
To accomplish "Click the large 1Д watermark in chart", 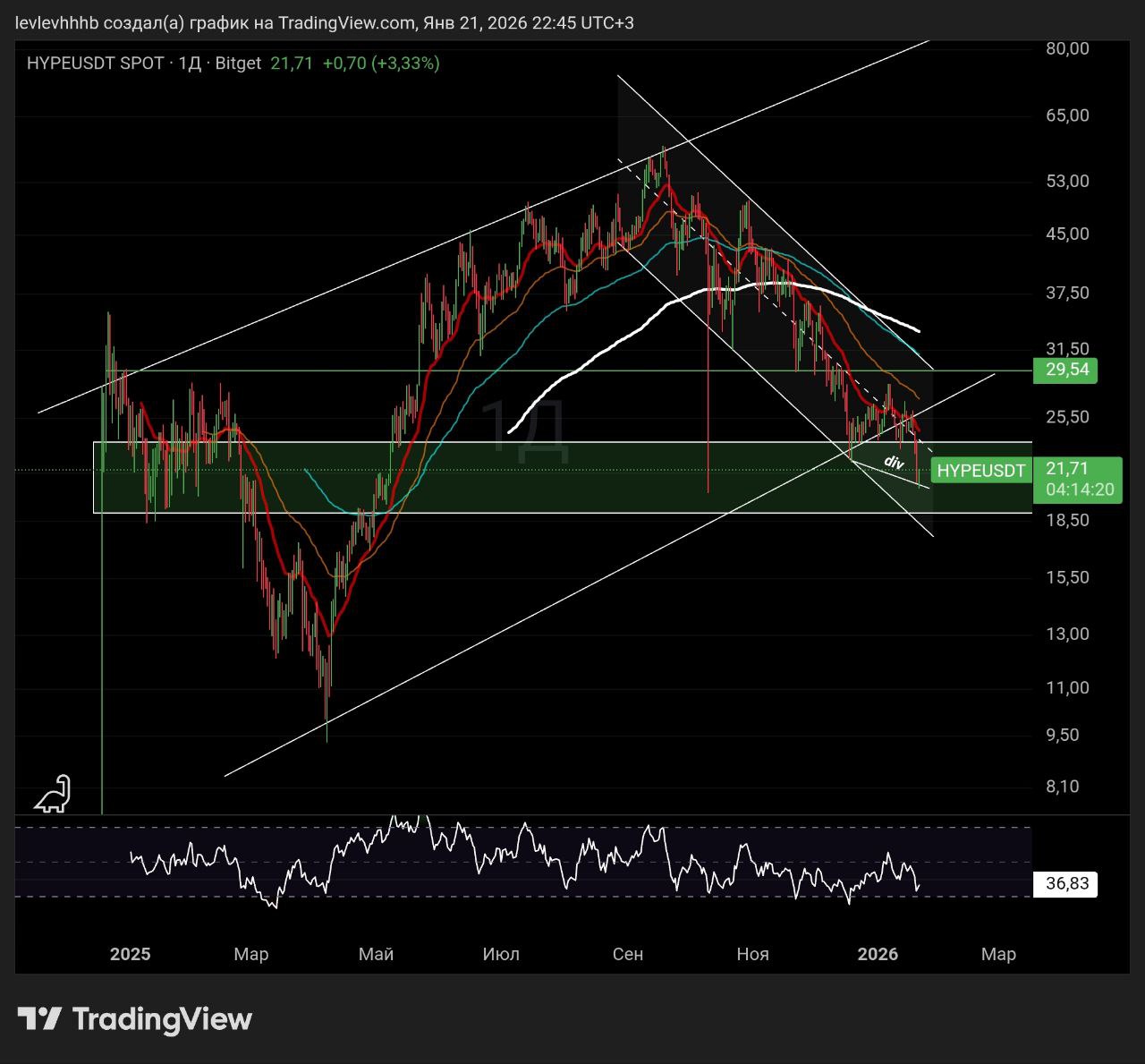I will 523,430.
